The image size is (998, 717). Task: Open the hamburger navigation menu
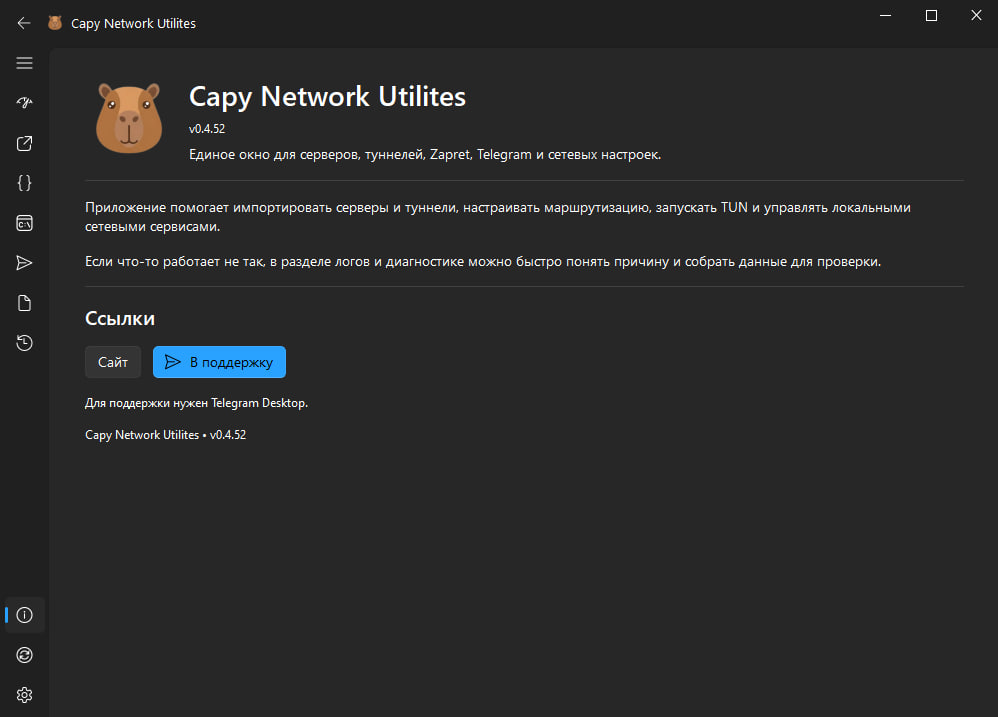pos(24,63)
